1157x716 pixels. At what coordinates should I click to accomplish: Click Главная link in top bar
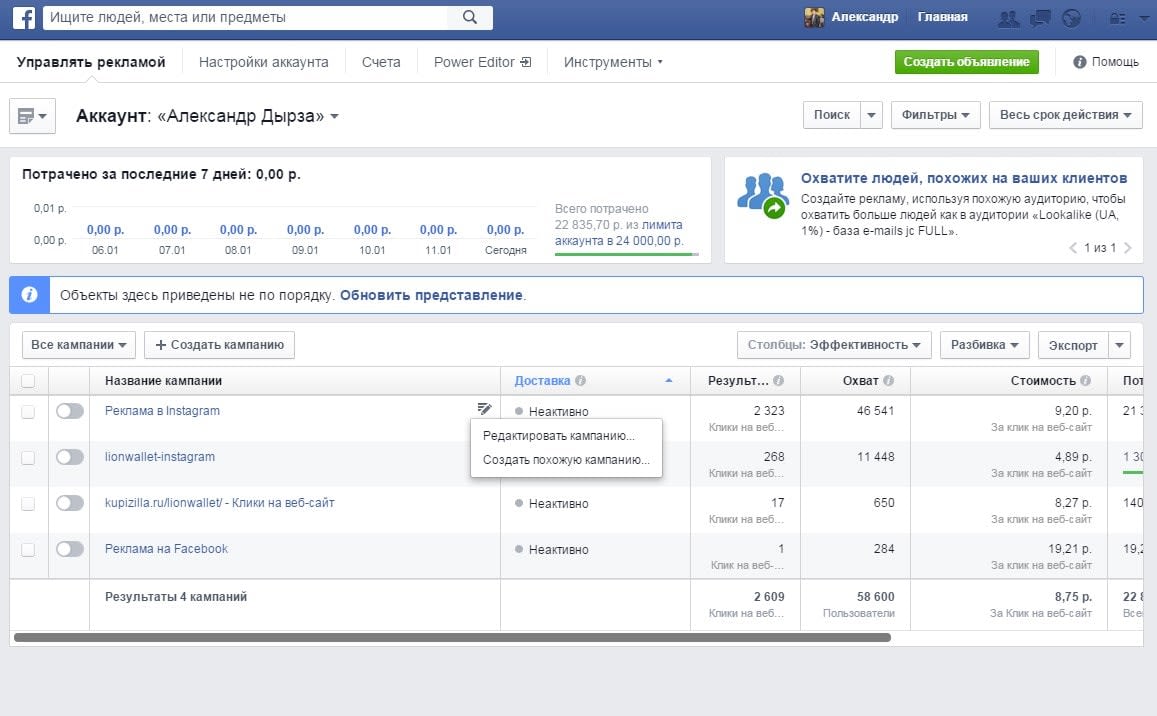(x=942, y=17)
